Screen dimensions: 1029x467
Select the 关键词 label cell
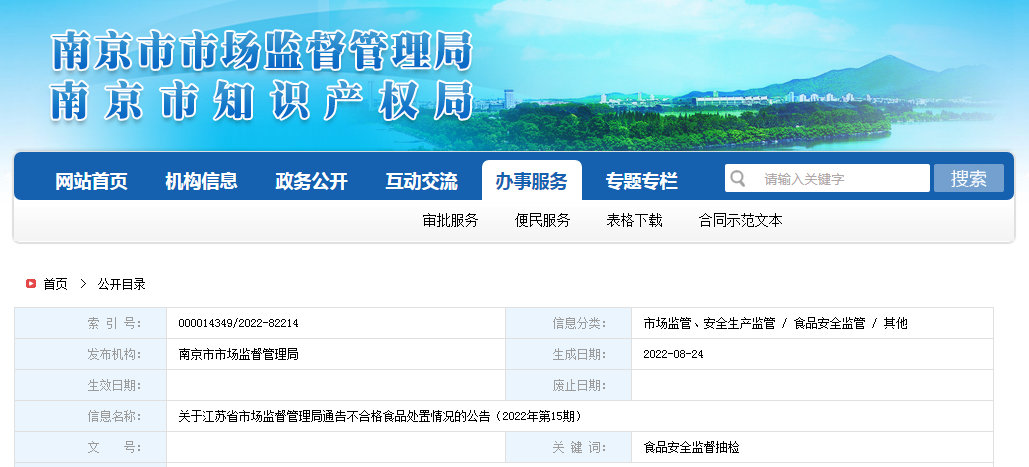pyautogui.click(x=568, y=447)
